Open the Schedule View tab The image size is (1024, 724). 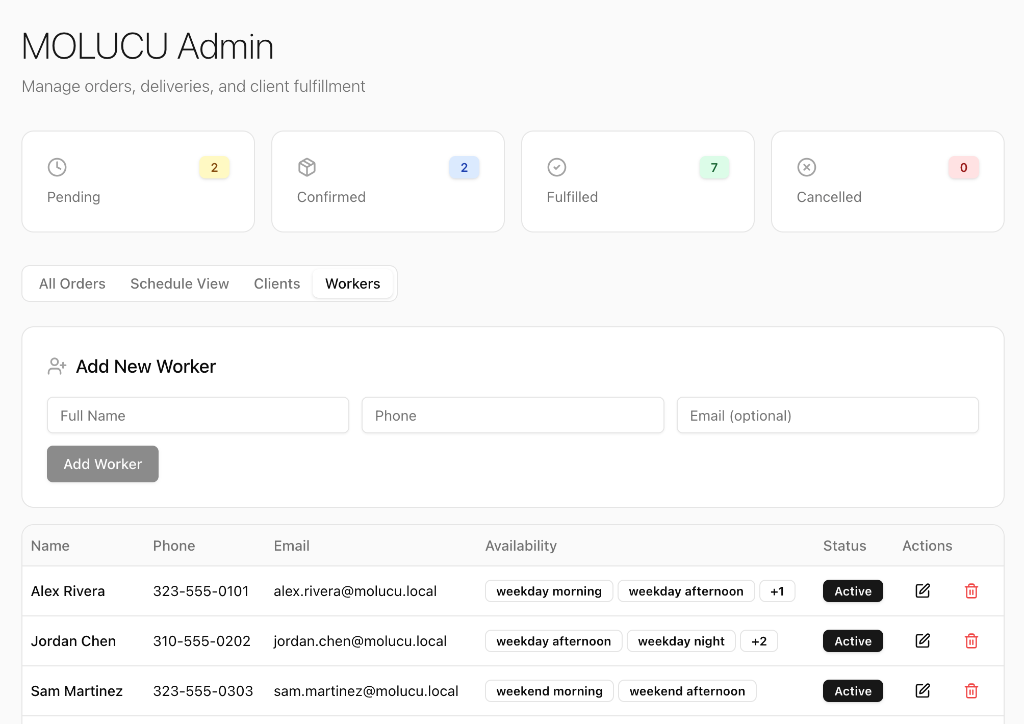pyautogui.click(x=180, y=283)
